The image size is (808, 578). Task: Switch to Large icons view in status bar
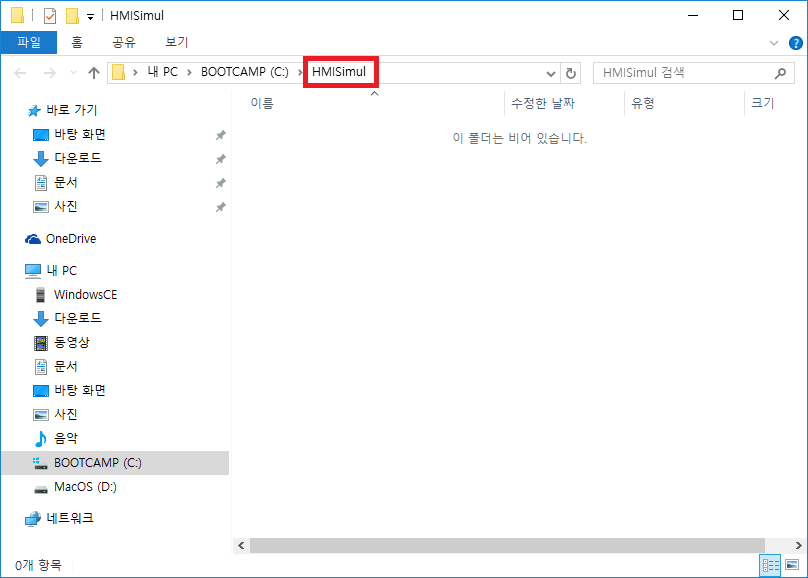click(x=794, y=565)
